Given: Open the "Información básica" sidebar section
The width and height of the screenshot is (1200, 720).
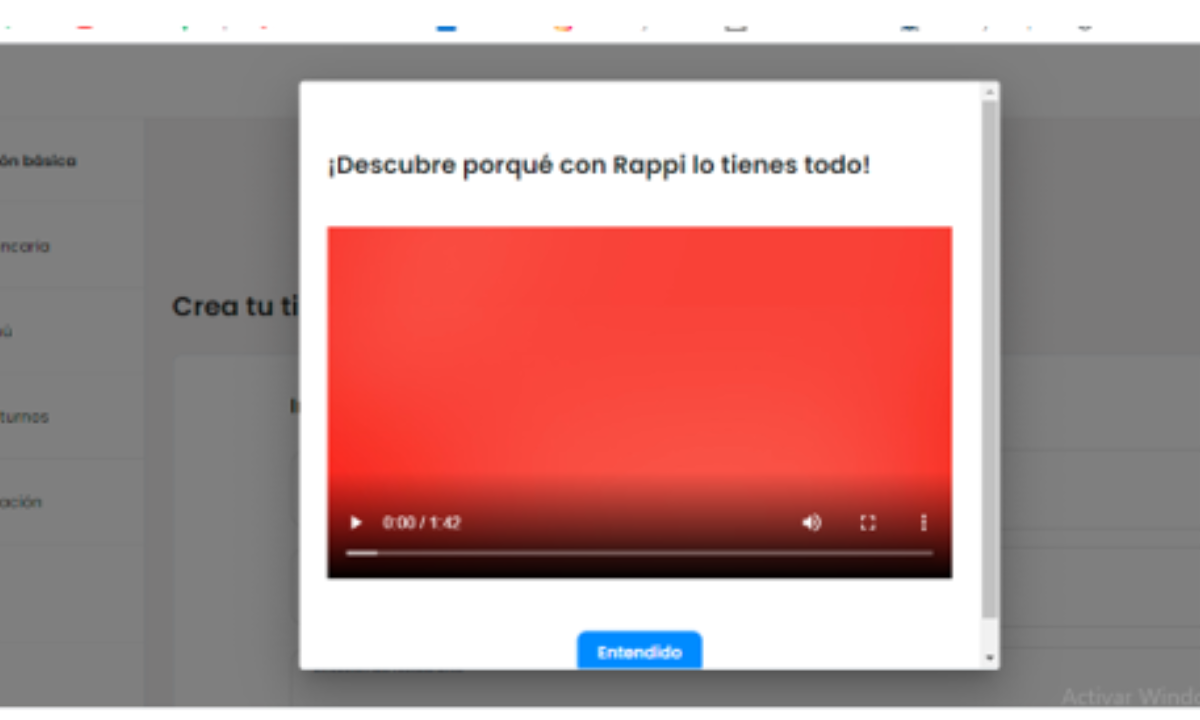Looking at the screenshot, I should pos(40,159).
